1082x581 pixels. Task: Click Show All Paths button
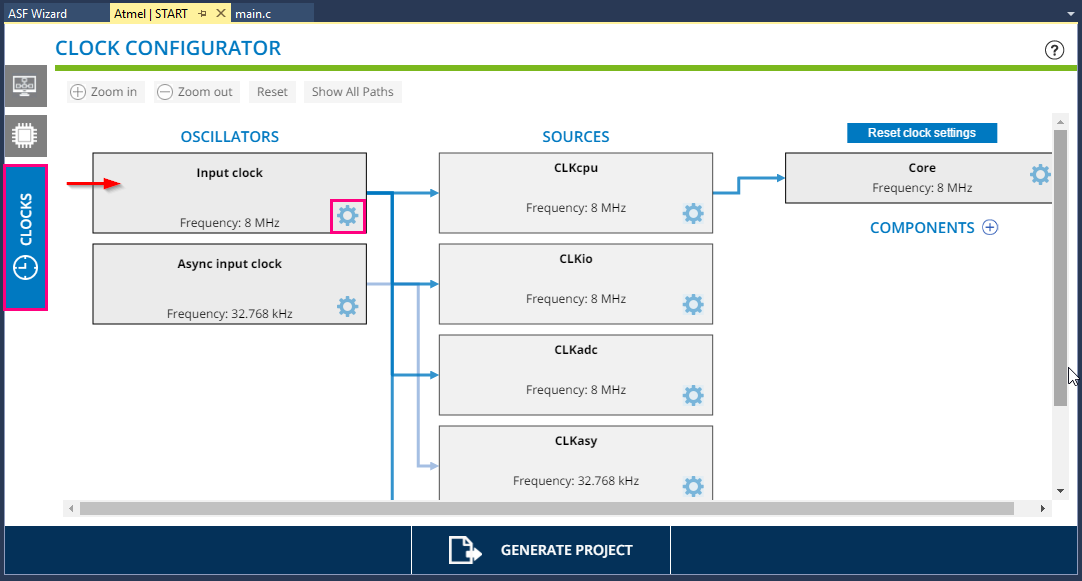pyautogui.click(x=353, y=92)
